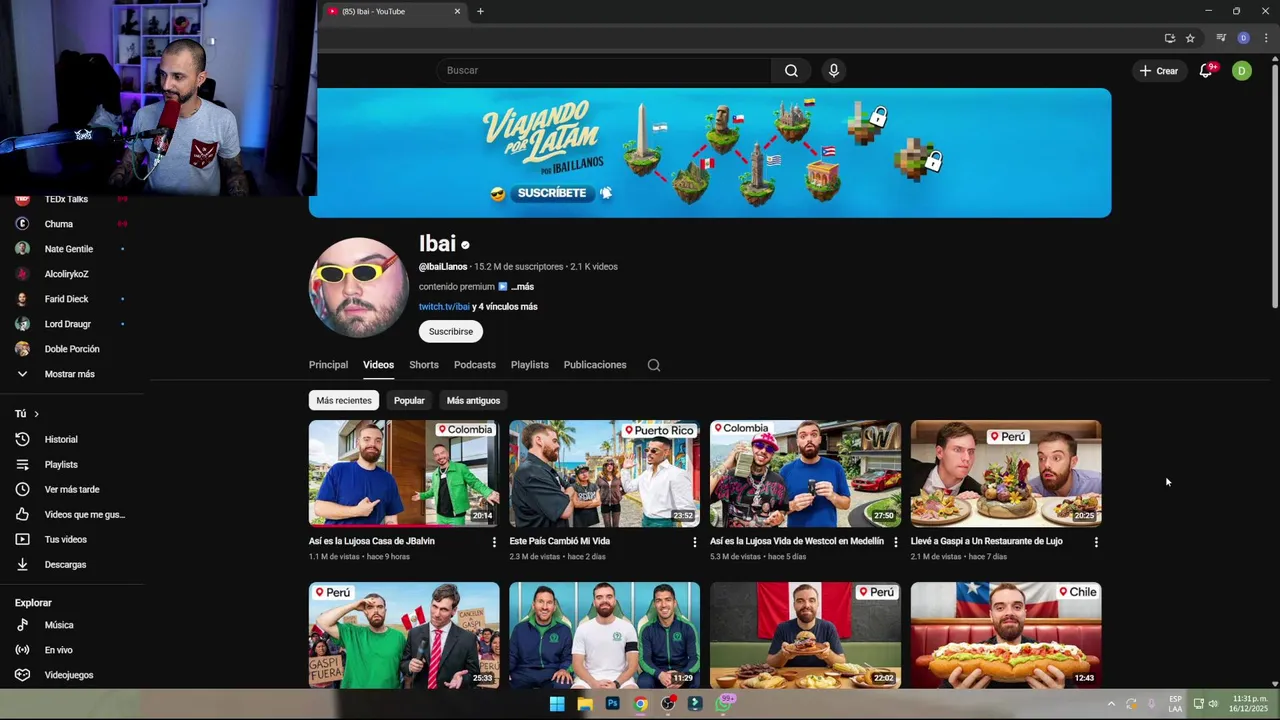Open the green D account avatar
The height and width of the screenshot is (720, 1280).
(1241, 71)
